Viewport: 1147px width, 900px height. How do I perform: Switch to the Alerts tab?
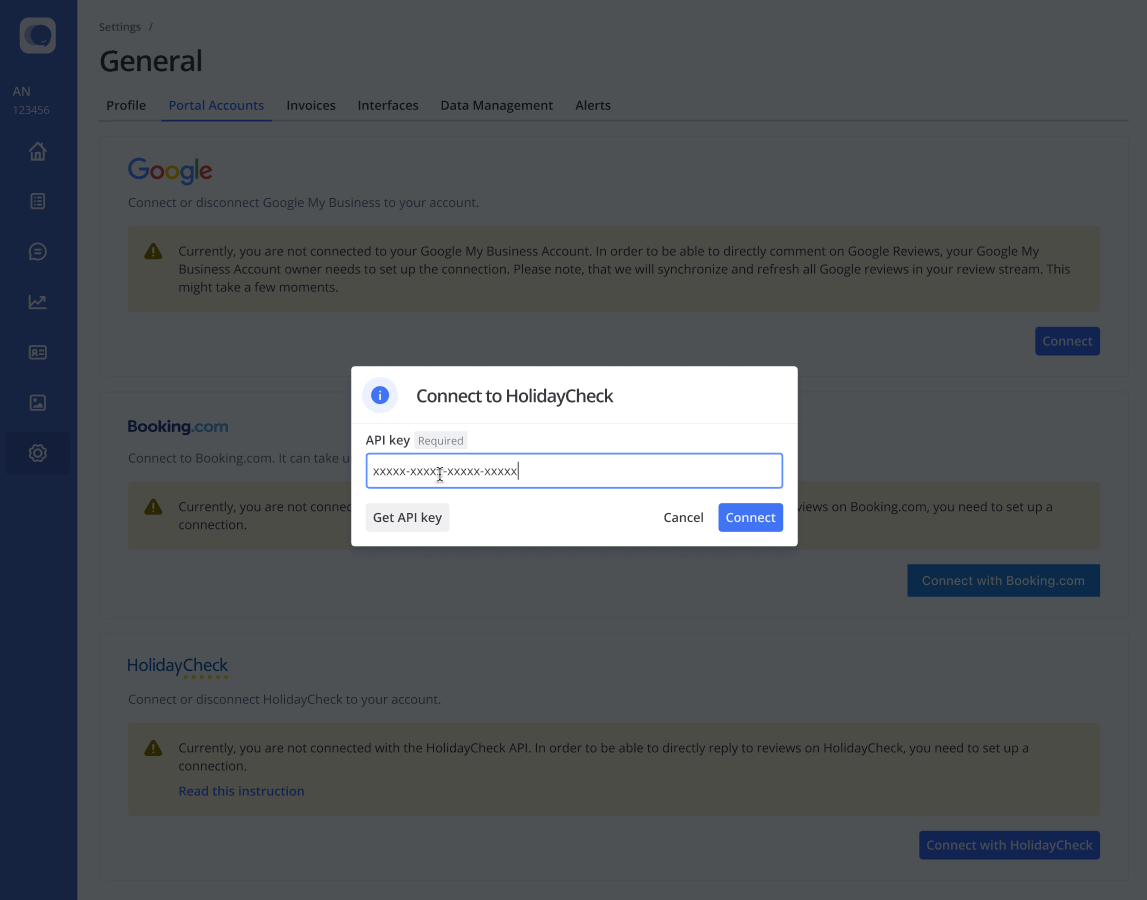tap(593, 105)
